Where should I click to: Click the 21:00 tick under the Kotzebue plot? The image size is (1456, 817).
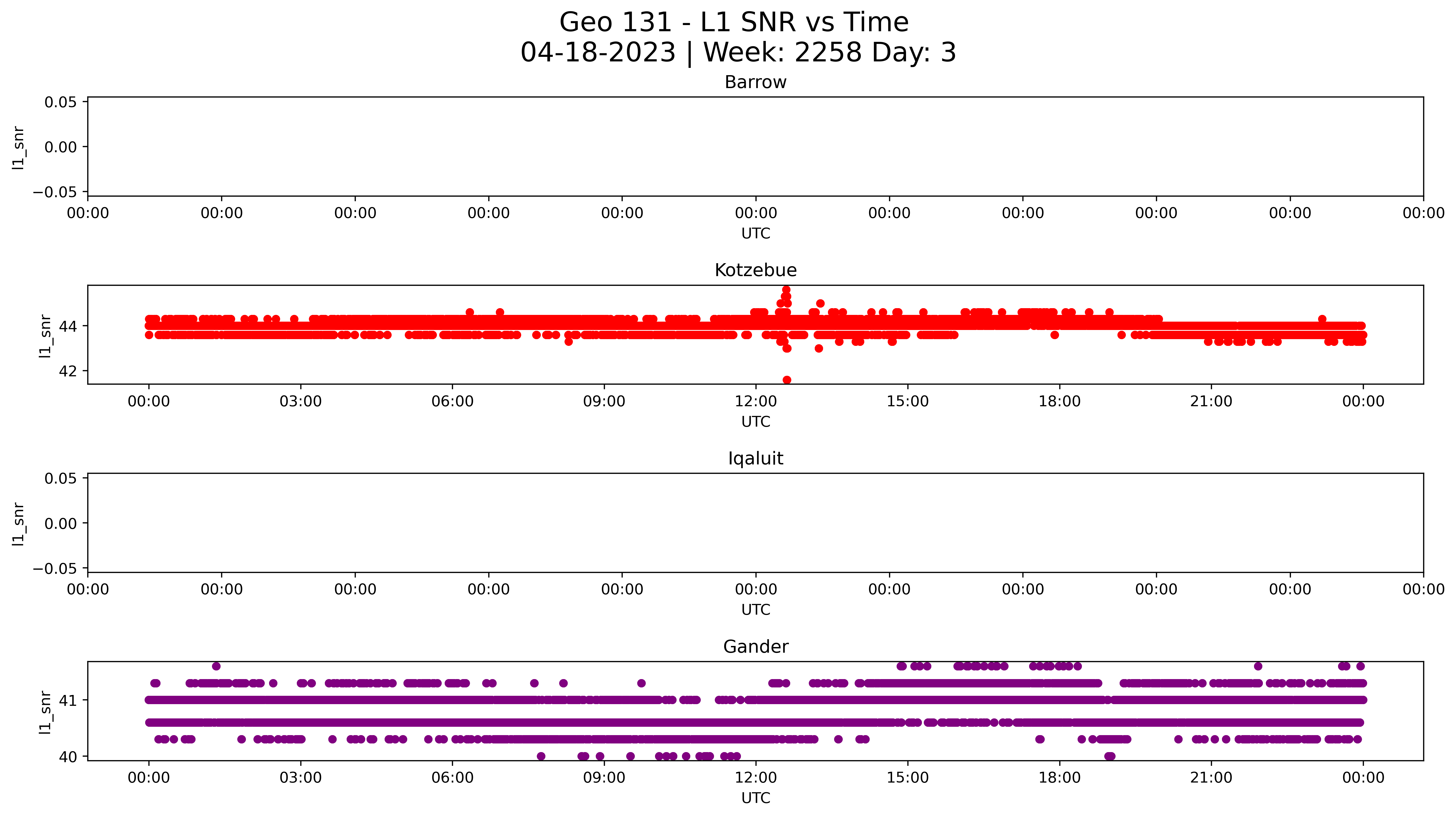(x=1211, y=401)
